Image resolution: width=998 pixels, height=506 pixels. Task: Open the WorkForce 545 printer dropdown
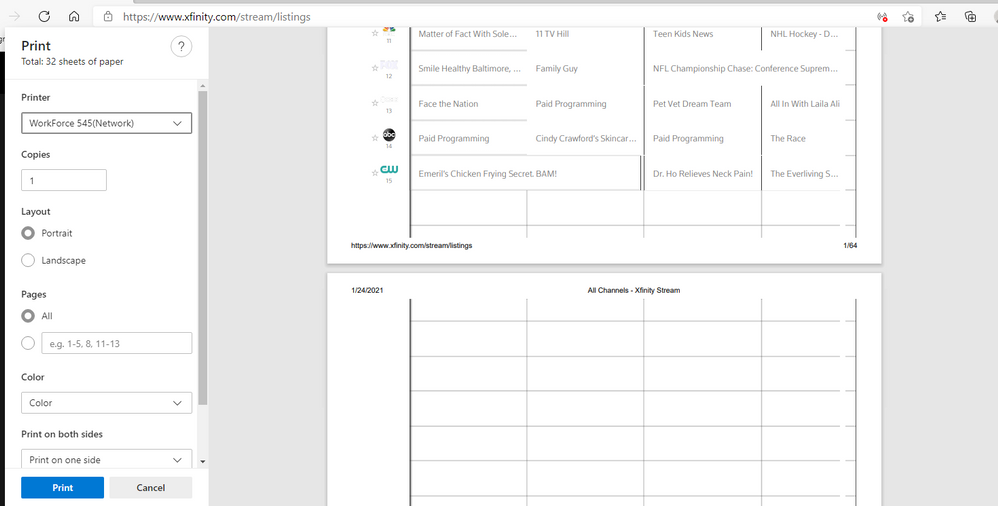[x=106, y=123]
